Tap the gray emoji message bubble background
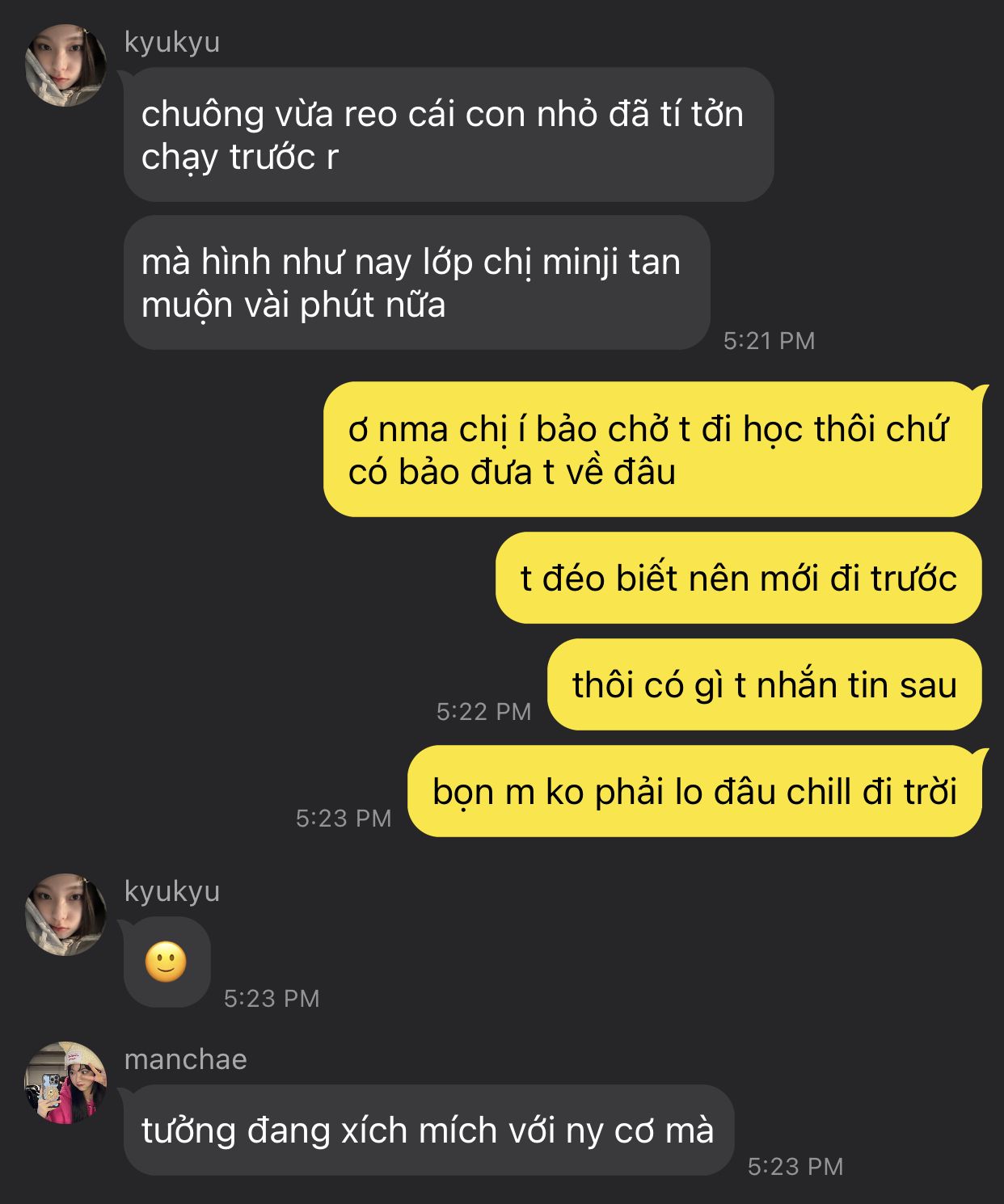Viewport: 1004px width, 1204px height. 167,962
